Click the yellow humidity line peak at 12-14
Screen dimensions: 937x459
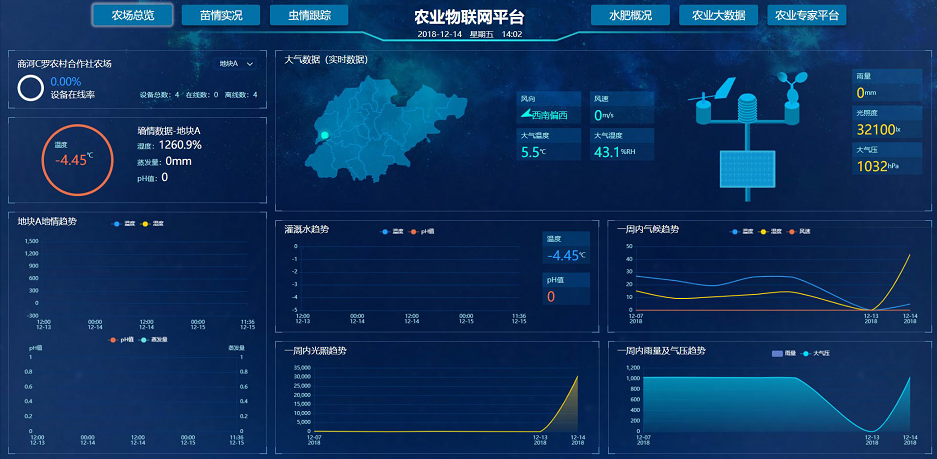pos(910,255)
